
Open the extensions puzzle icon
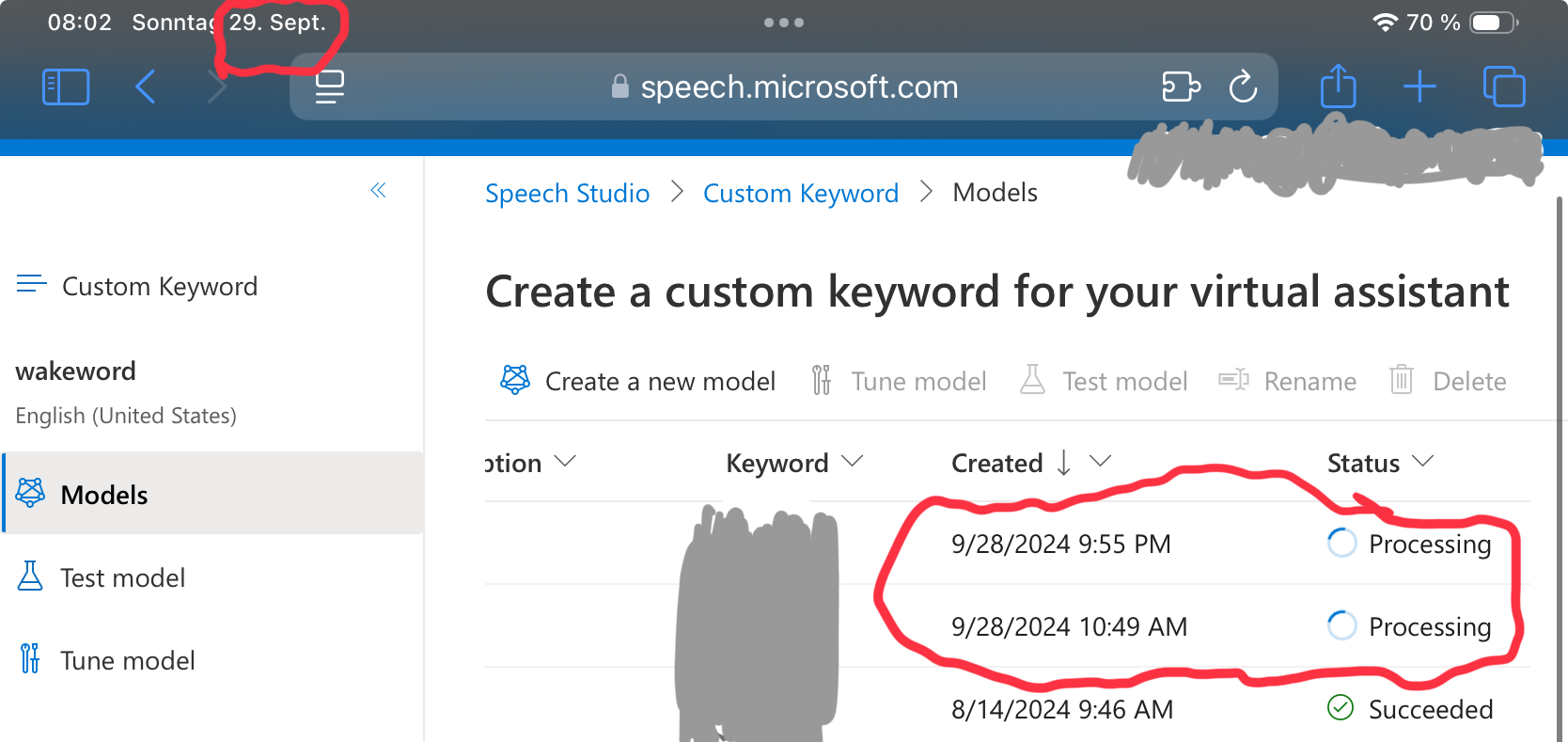tap(1181, 87)
